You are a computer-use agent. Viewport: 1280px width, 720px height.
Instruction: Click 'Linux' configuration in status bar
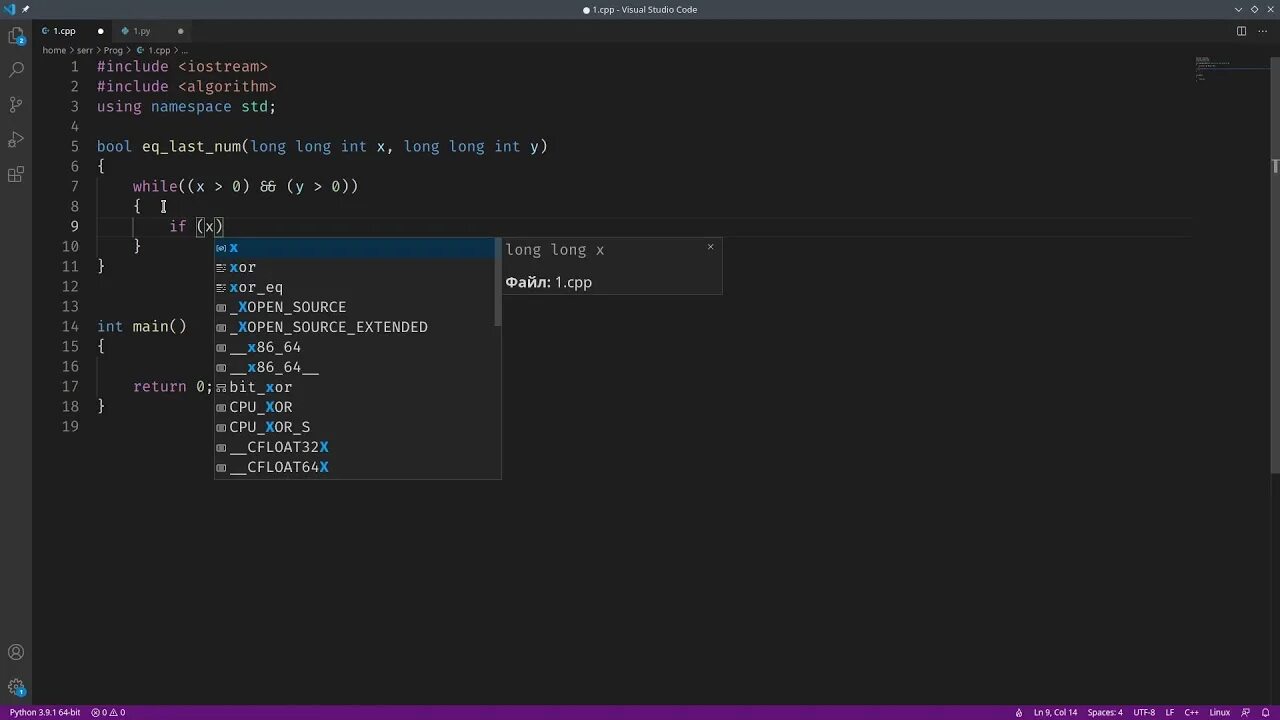point(1220,712)
